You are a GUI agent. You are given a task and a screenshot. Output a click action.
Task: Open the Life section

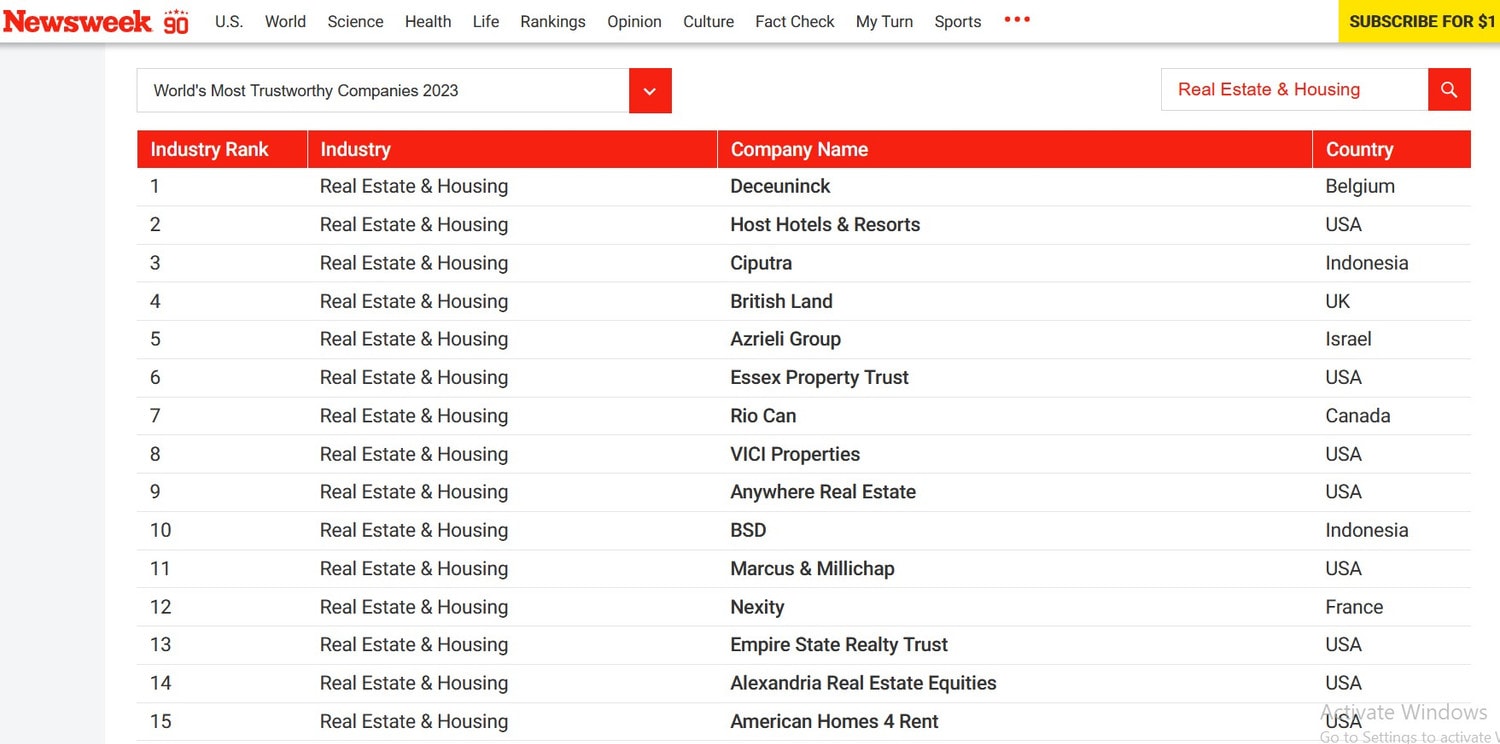click(486, 21)
